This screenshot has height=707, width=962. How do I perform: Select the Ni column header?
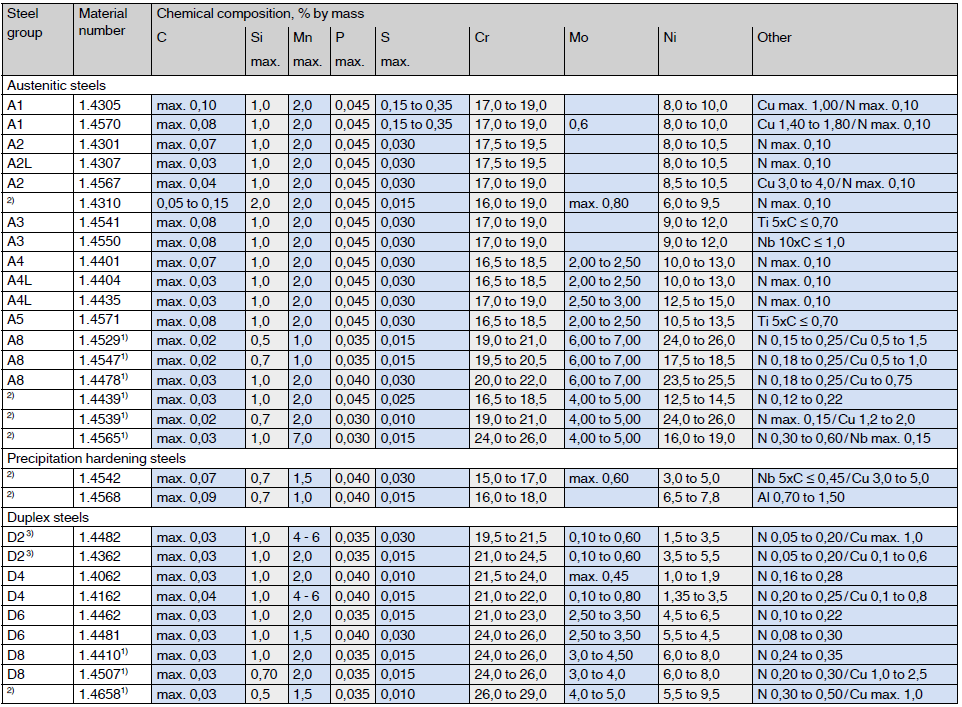pos(670,38)
